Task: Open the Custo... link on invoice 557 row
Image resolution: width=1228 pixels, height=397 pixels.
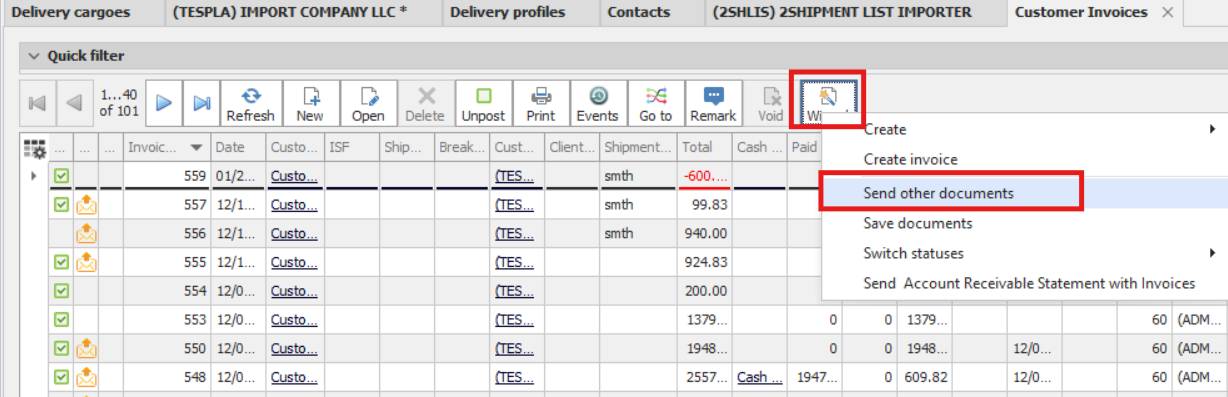Action: 294,205
